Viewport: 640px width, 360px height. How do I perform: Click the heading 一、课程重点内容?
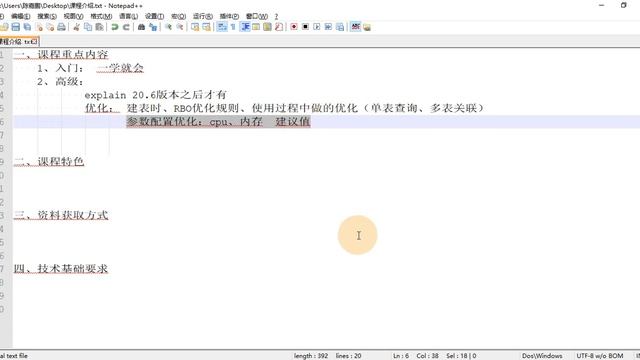[61, 54]
